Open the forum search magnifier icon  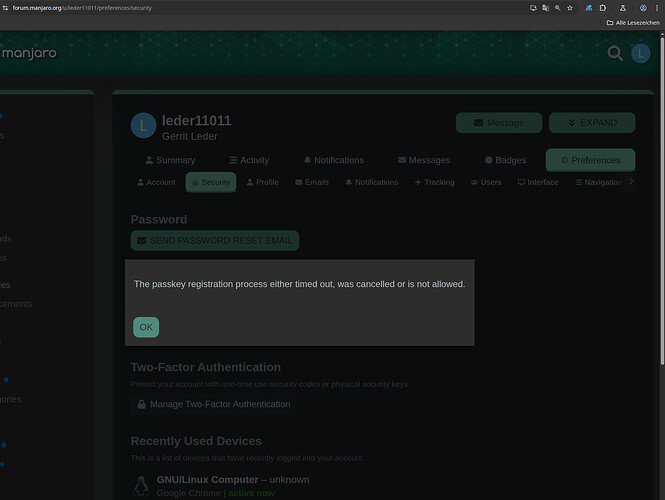click(615, 53)
